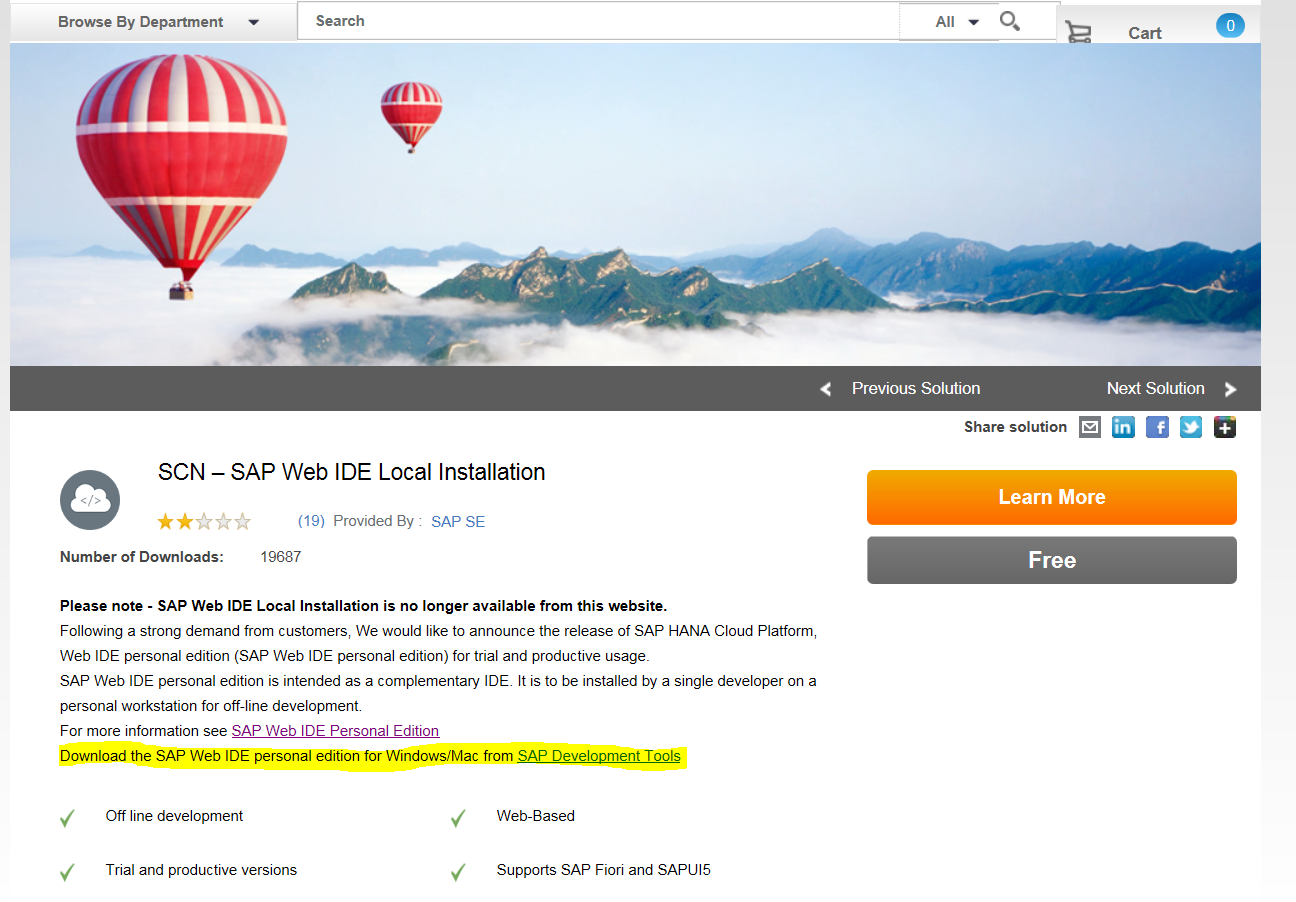Share solution on Google Plus

1225,427
